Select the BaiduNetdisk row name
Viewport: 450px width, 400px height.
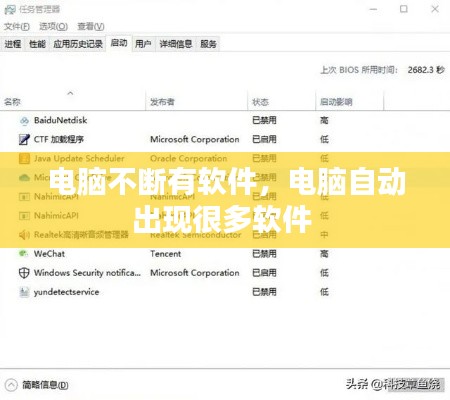(x=60, y=120)
